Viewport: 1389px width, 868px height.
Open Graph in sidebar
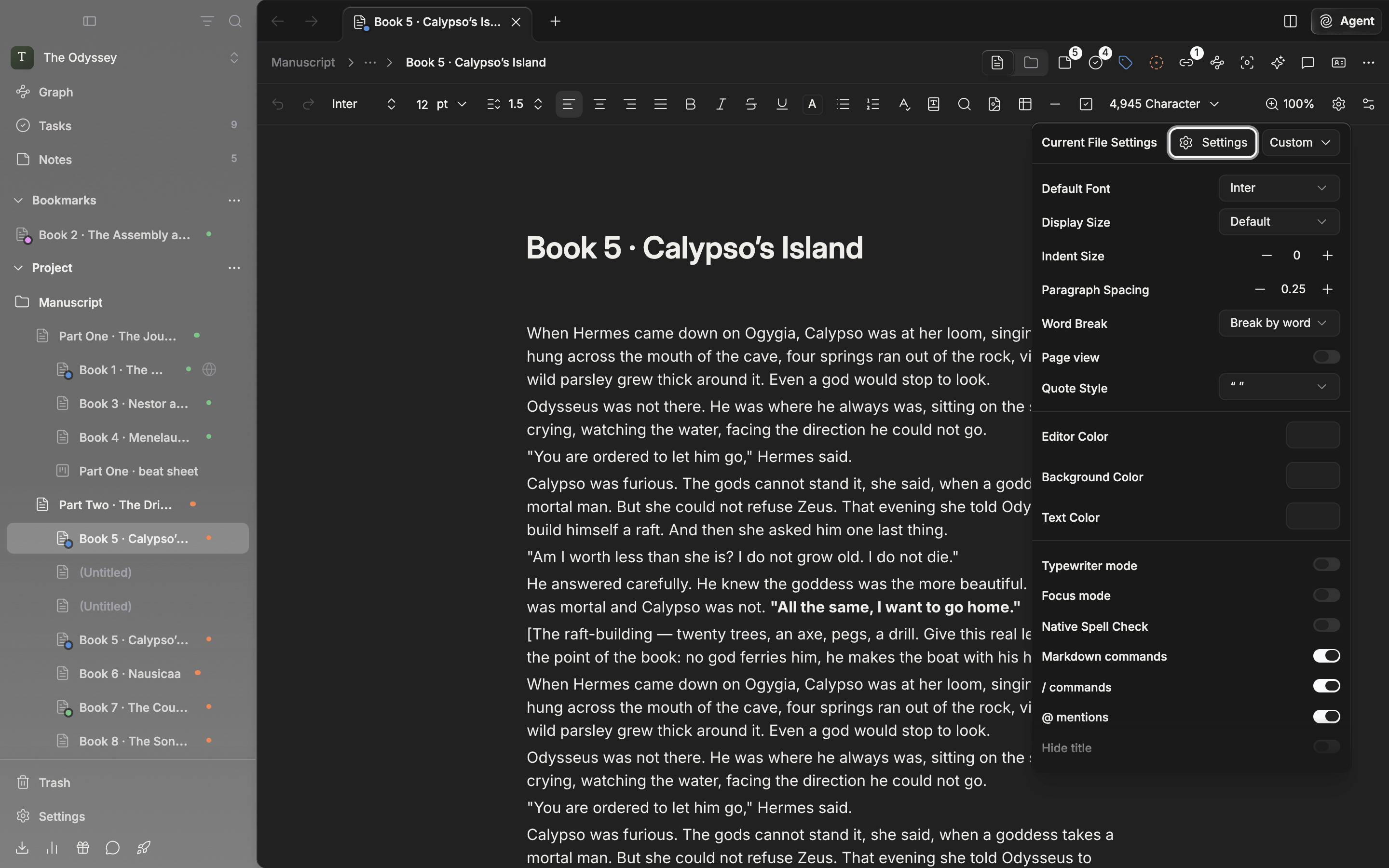coord(127,92)
